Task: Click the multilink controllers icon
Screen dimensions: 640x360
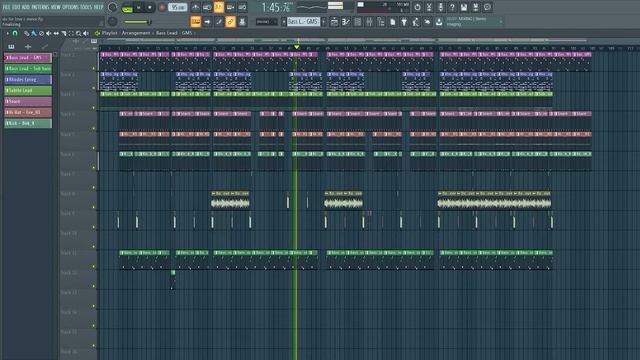Action: pyautogui.click(x=242, y=22)
